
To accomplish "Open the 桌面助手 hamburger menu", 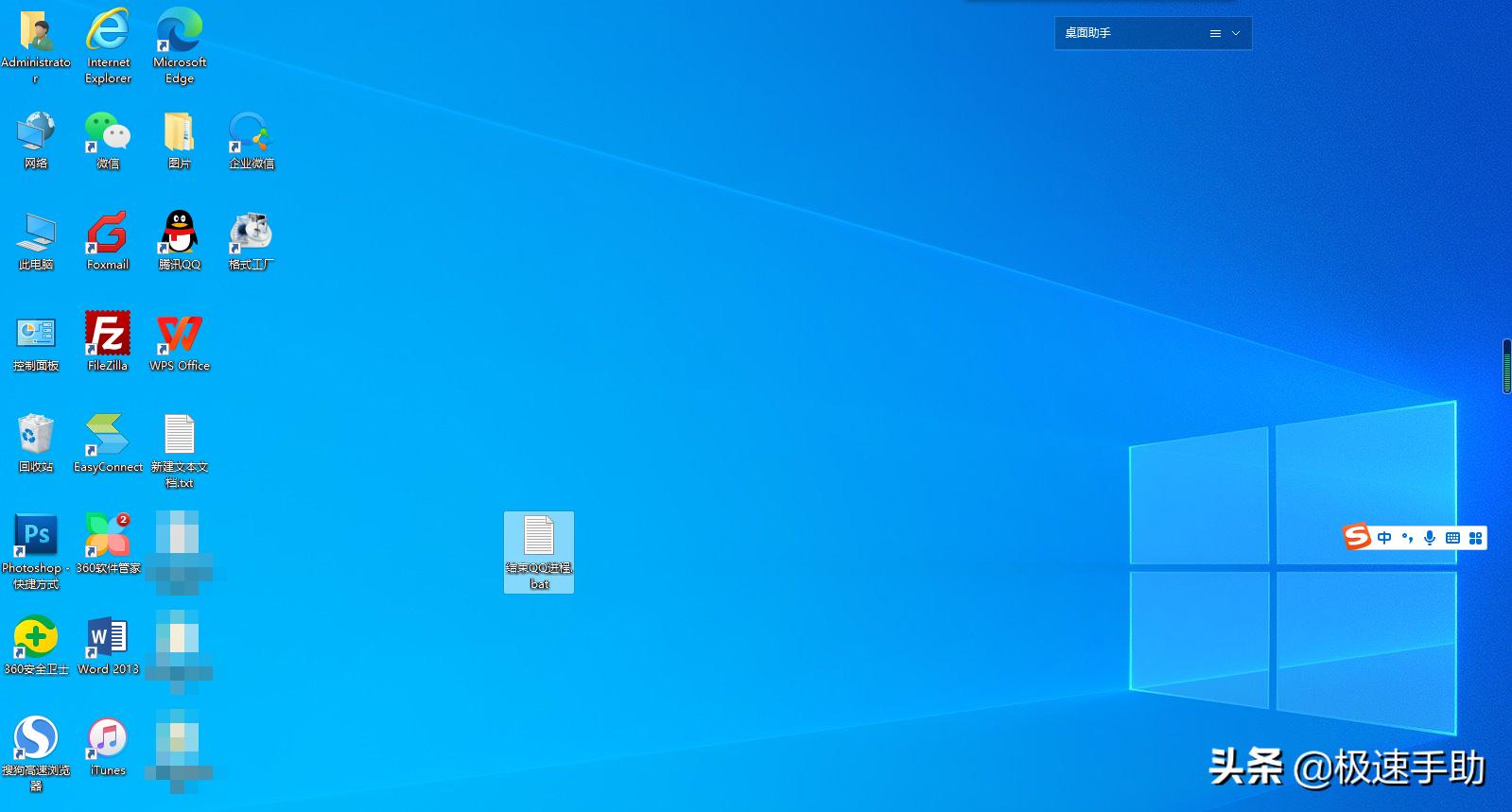I will 1215,33.
